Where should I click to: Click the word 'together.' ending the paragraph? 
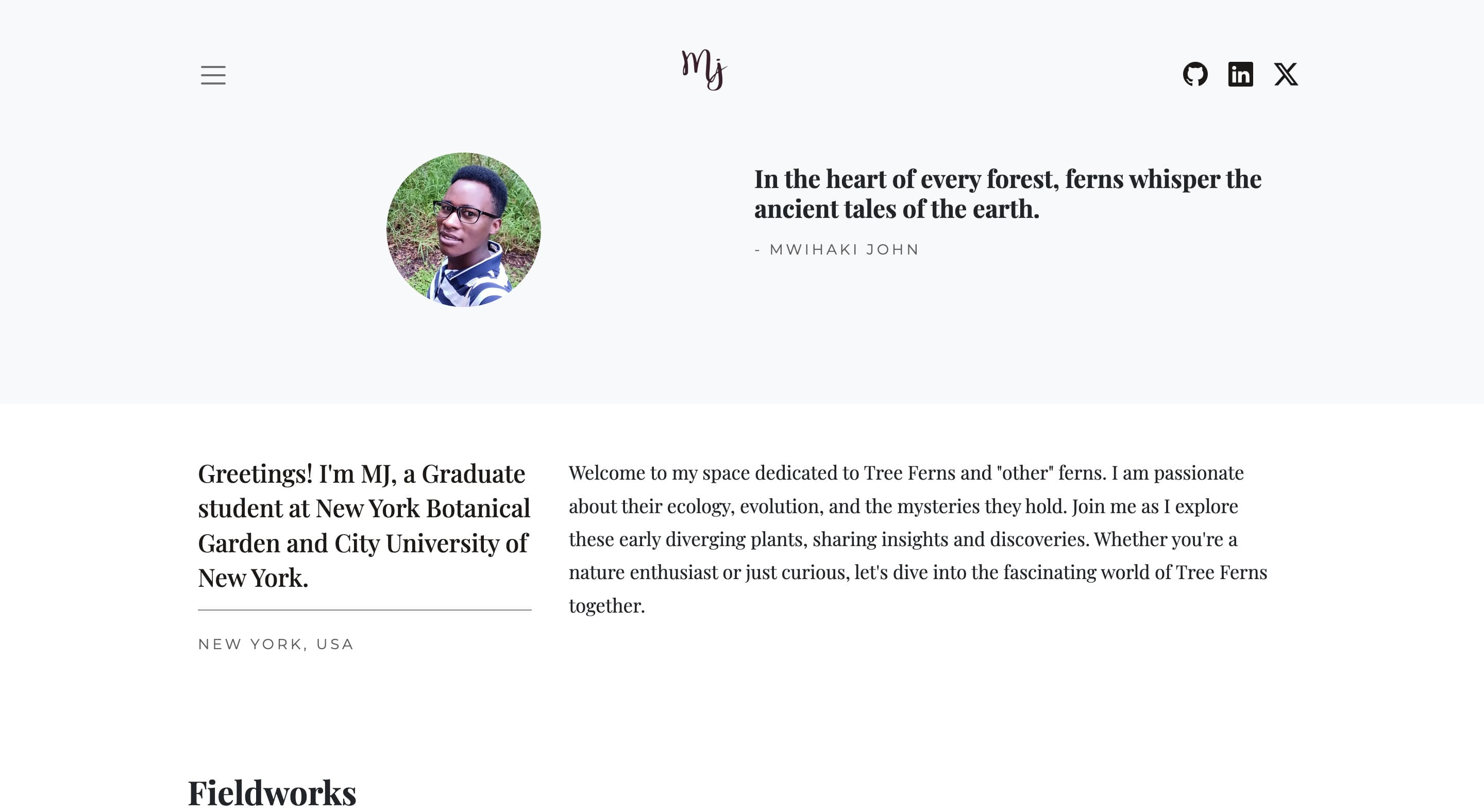(606, 606)
